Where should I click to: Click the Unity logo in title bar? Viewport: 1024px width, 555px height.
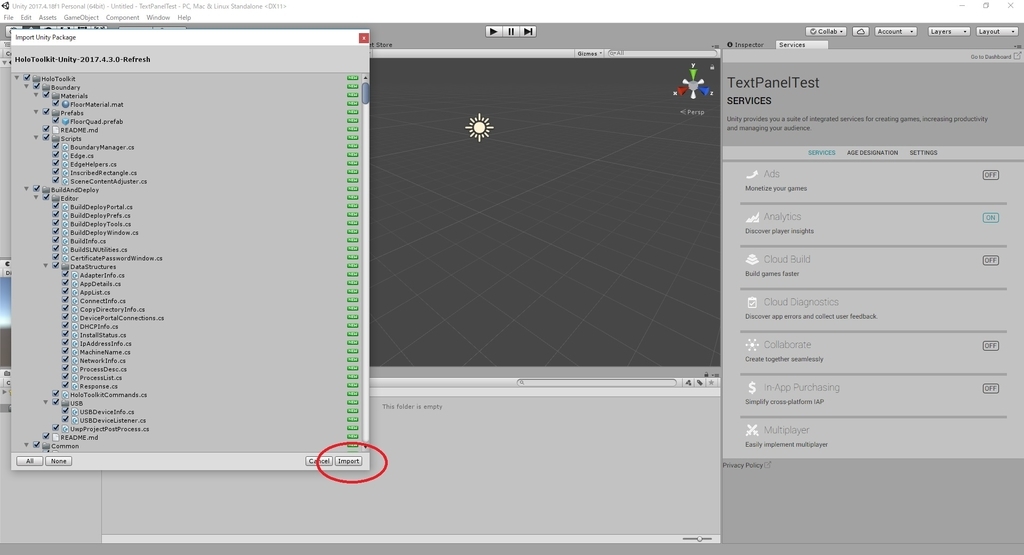pos(5,6)
